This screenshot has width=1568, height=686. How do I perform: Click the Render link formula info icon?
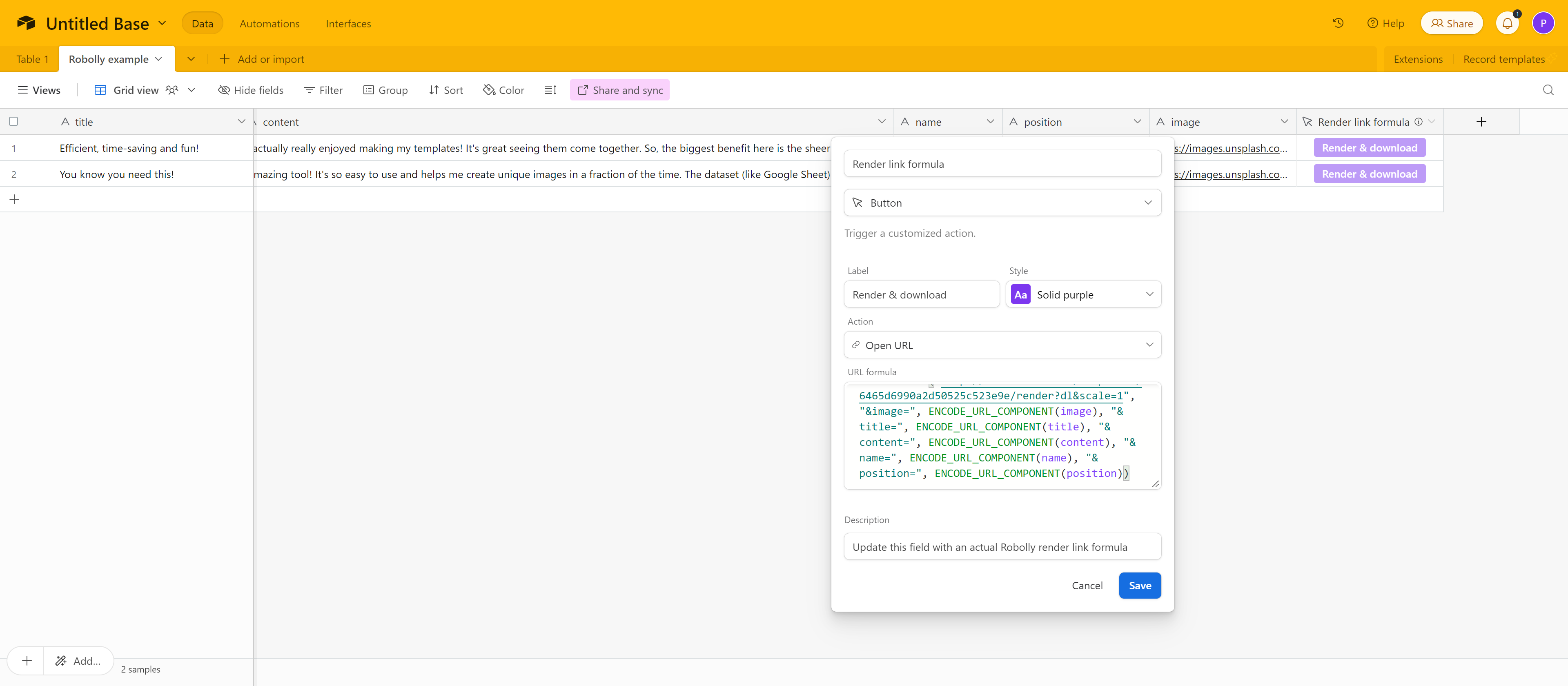tap(1418, 122)
